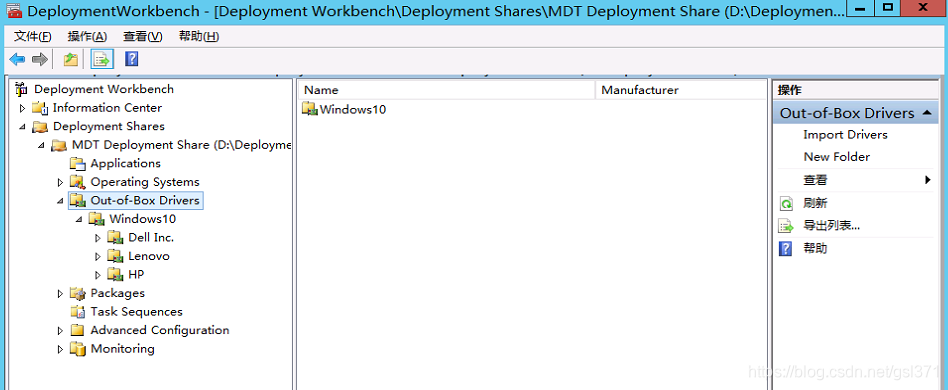Click the MDT Deployment Share folder icon

pos(59,145)
